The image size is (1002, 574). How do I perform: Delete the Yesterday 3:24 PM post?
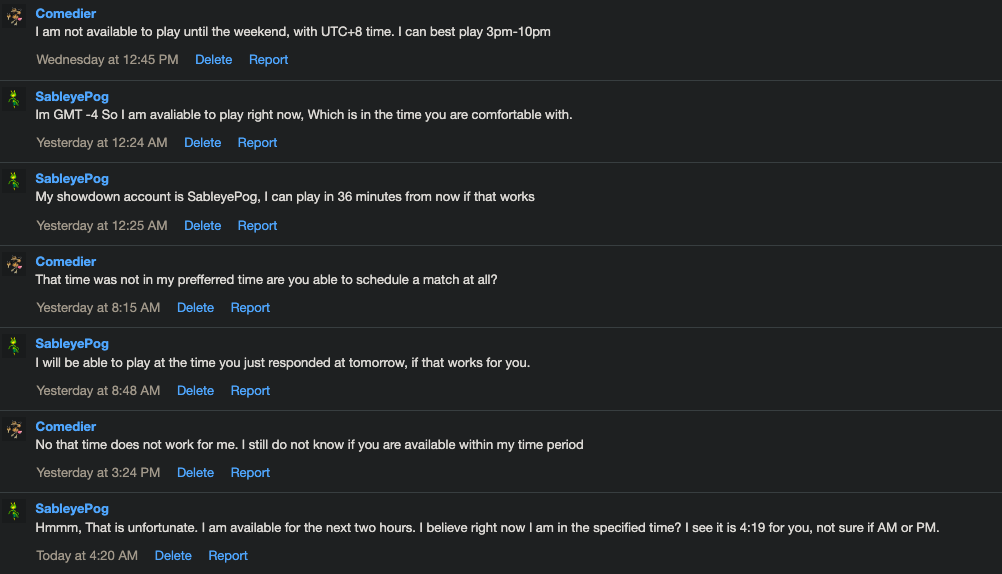[x=195, y=473]
